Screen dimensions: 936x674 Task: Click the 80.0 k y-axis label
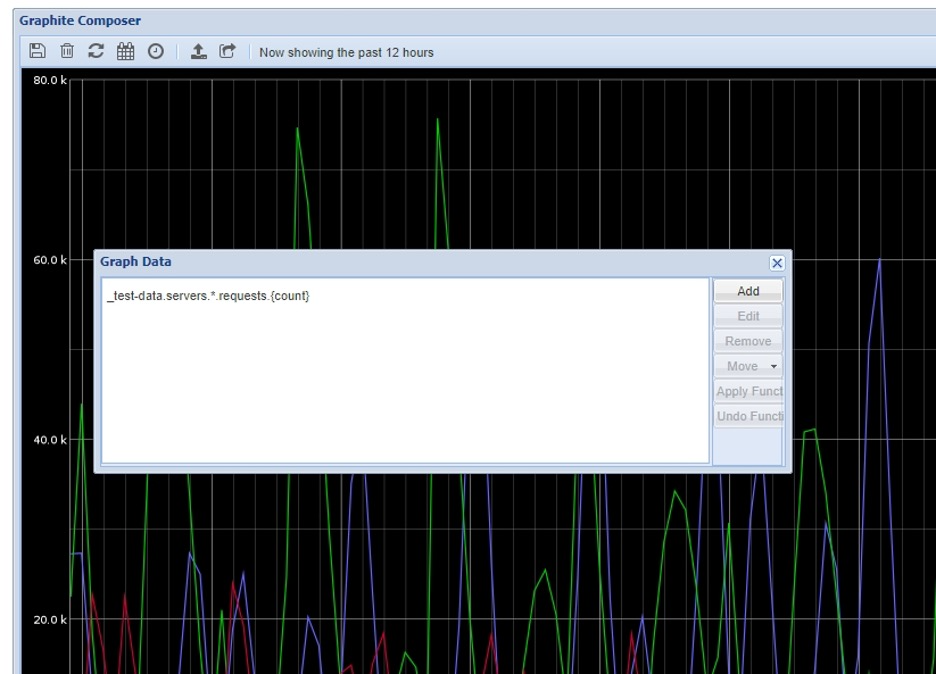click(49, 80)
